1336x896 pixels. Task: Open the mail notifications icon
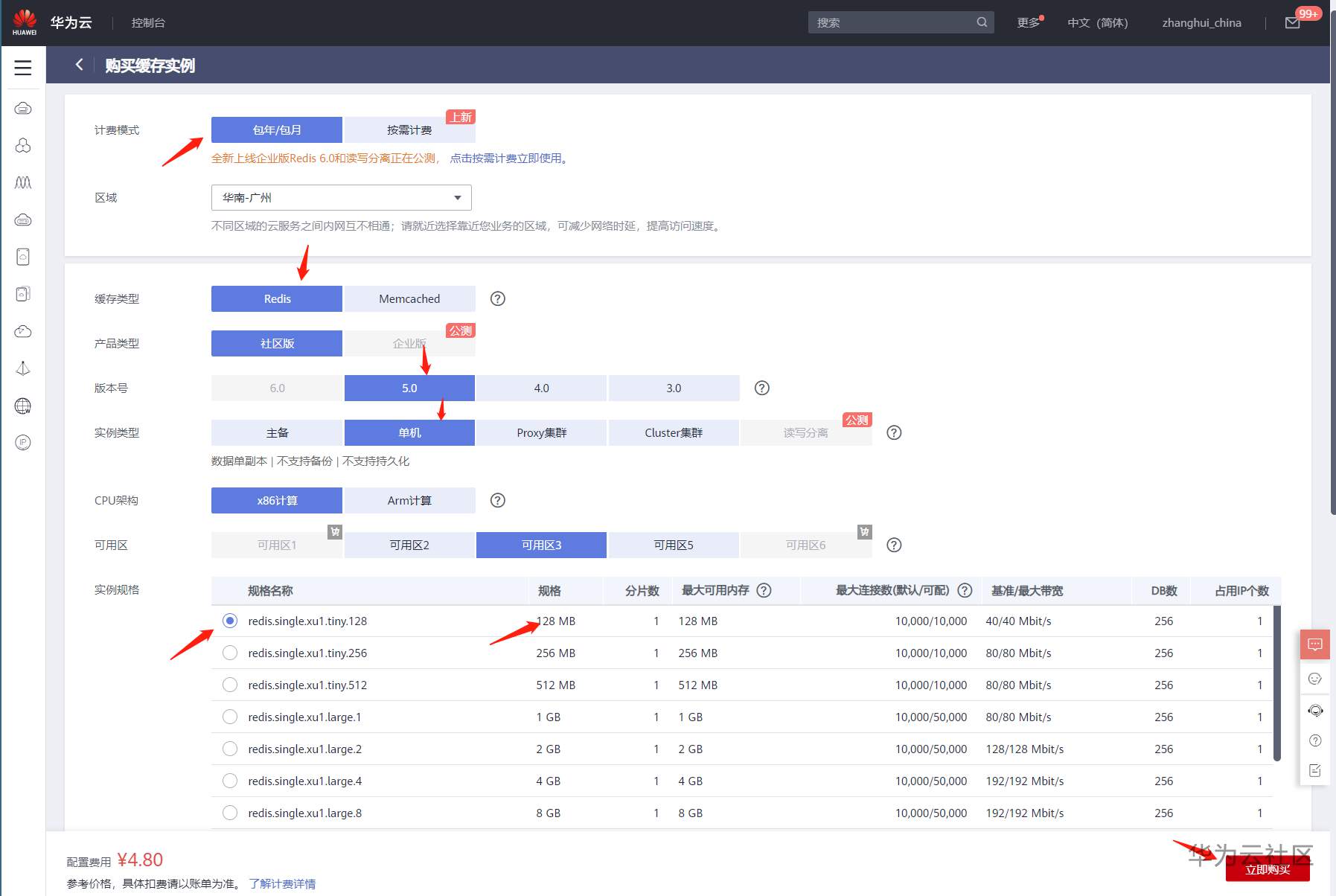coord(1293,23)
